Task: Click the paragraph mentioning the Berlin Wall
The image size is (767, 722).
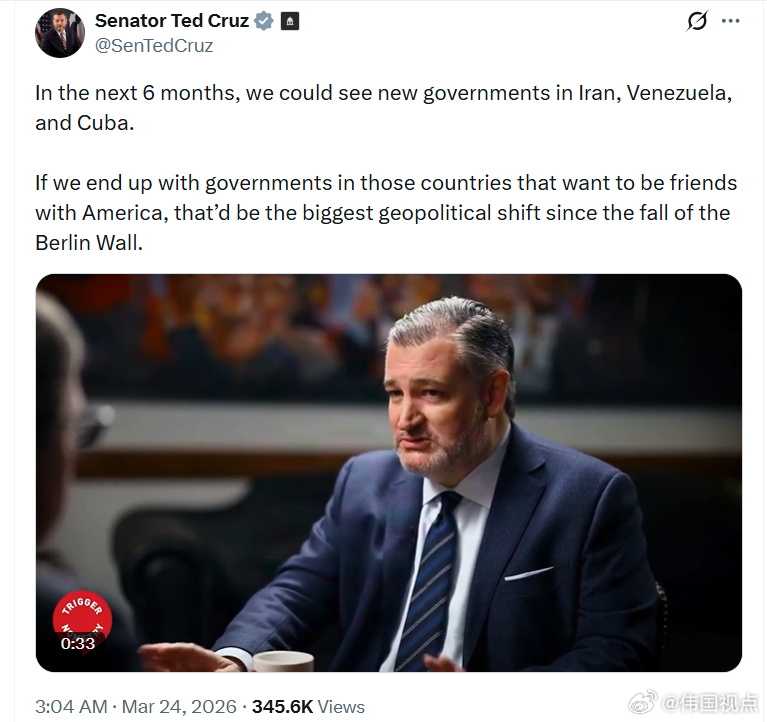Action: [x=385, y=212]
